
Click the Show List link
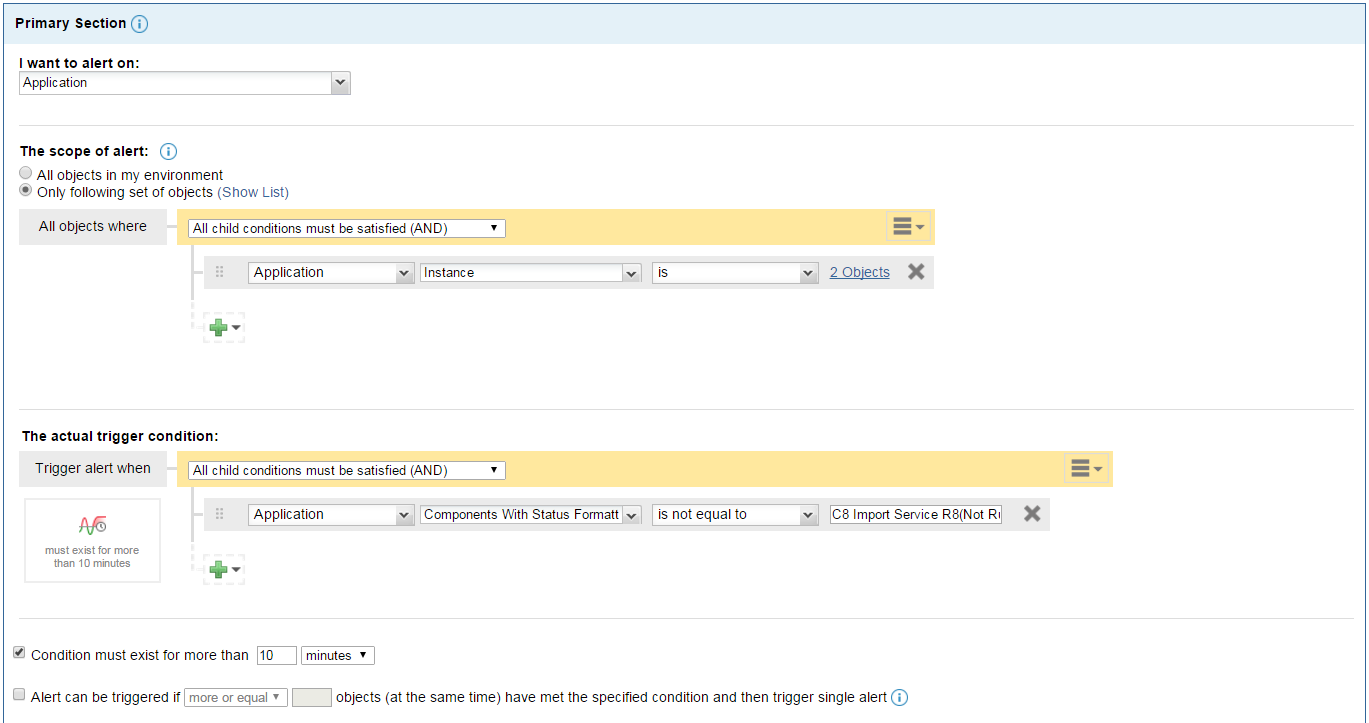pyautogui.click(x=253, y=192)
